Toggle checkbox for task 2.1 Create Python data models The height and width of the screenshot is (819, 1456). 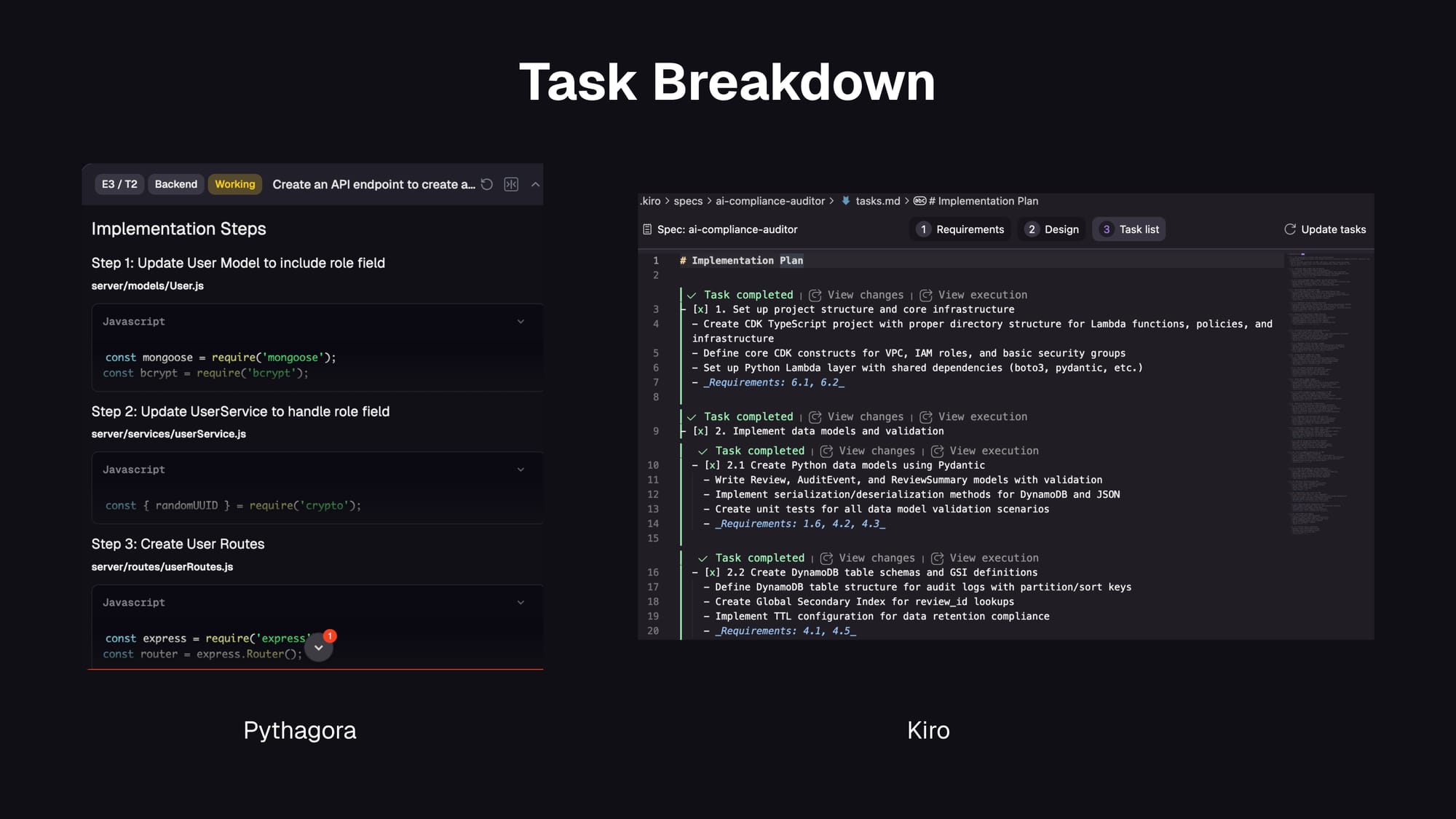click(712, 465)
